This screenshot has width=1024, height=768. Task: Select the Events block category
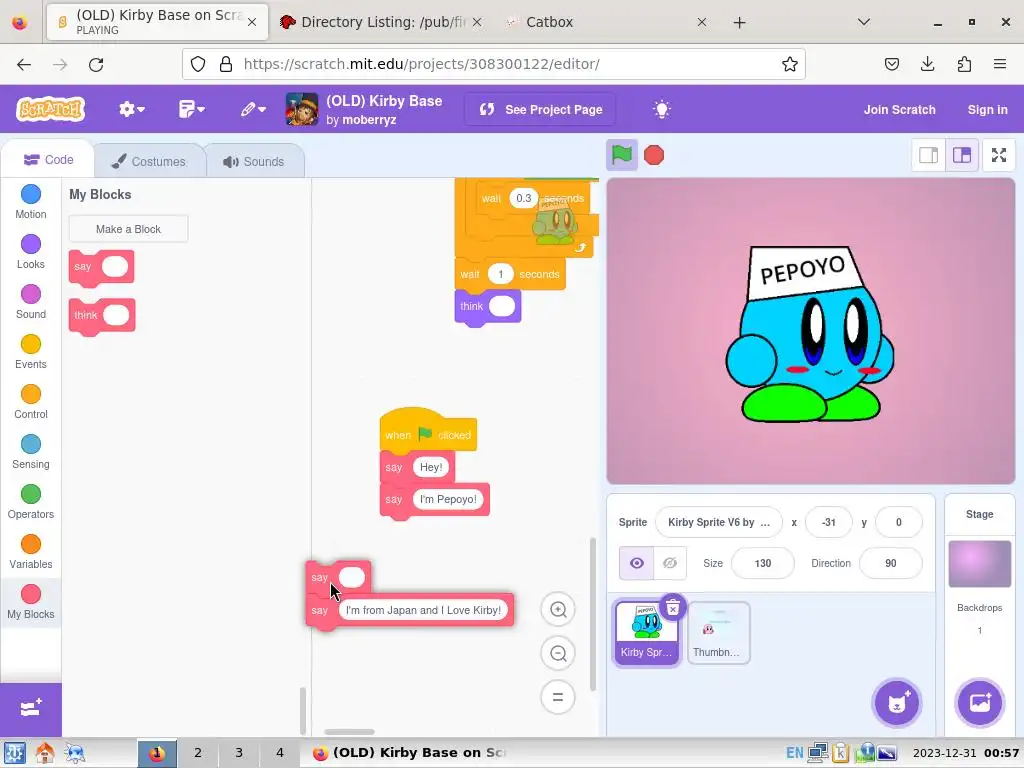[x=31, y=352]
